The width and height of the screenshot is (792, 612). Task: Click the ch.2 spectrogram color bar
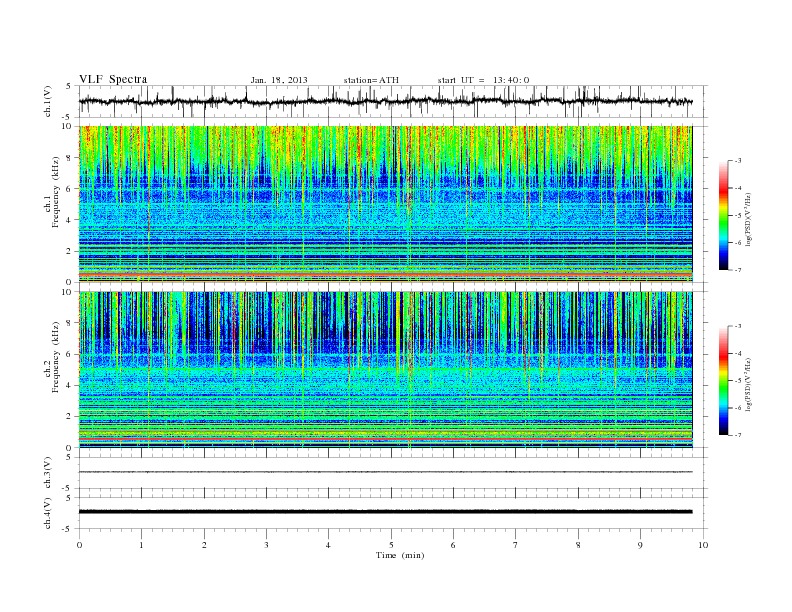[723, 380]
